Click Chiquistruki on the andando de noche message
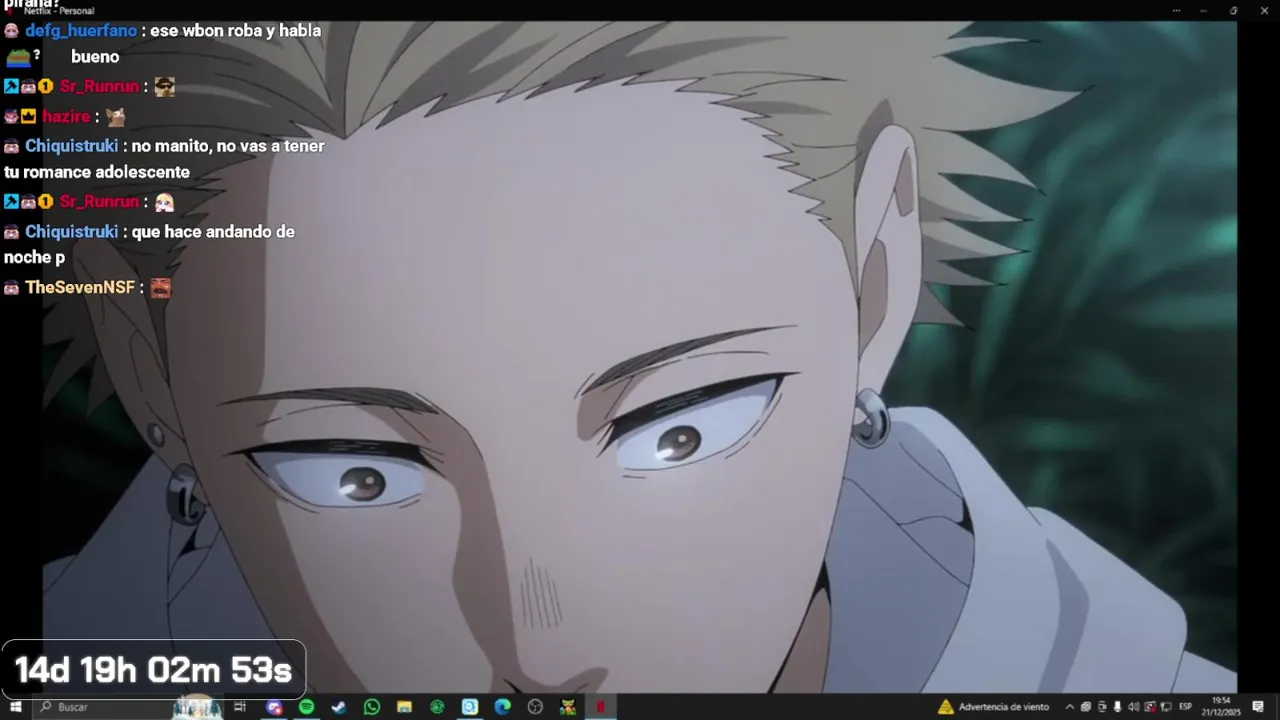Viewport: 1280px width, 720px height. tap(71, 232)
